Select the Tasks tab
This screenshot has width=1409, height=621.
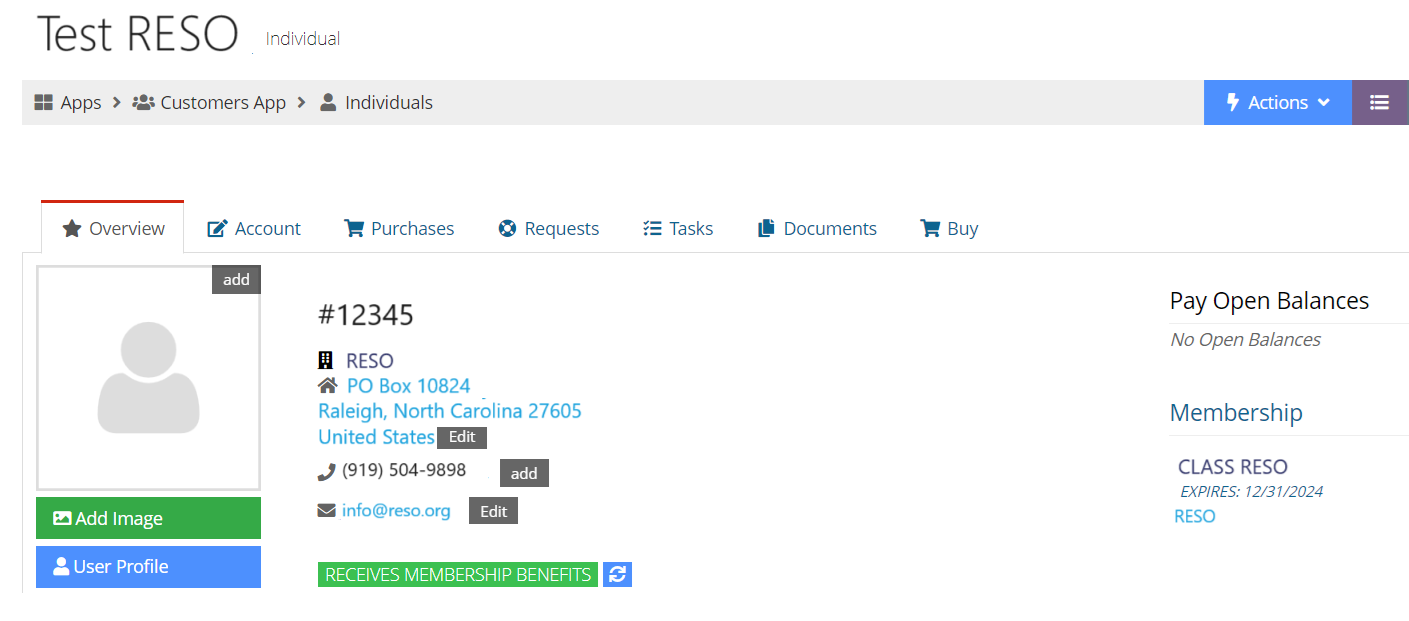pos(678,229)
